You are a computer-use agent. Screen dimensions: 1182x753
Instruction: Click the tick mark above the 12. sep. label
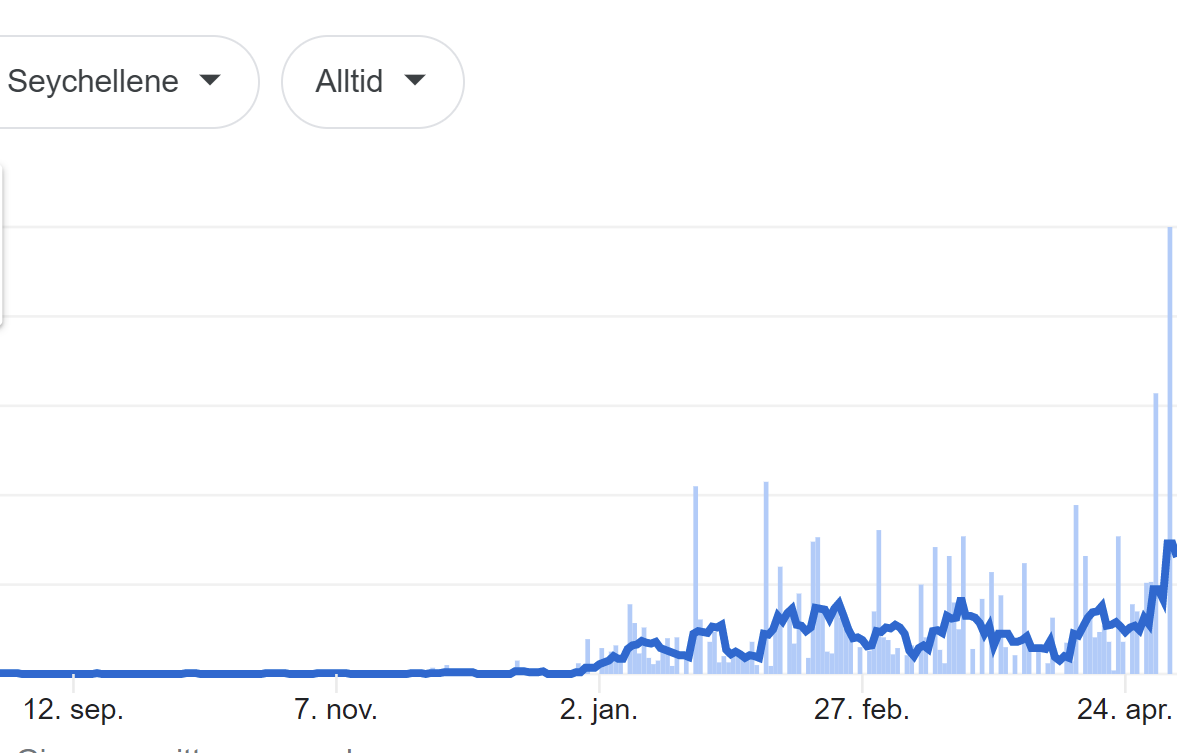point(73,684)
